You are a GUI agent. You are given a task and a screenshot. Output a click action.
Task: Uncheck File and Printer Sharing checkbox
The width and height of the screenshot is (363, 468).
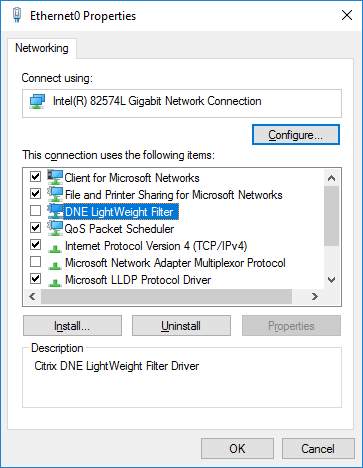[35, 193]
